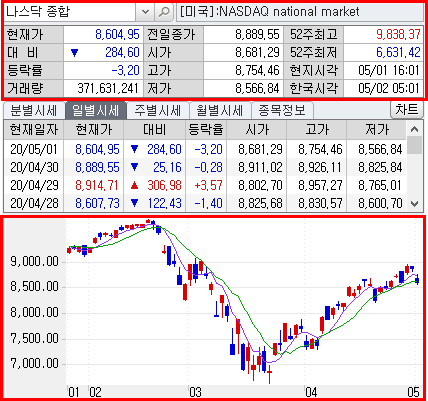Switch to the 일별시세 tab
Viewport: 428px width, 401px height.
pos(96,110)
